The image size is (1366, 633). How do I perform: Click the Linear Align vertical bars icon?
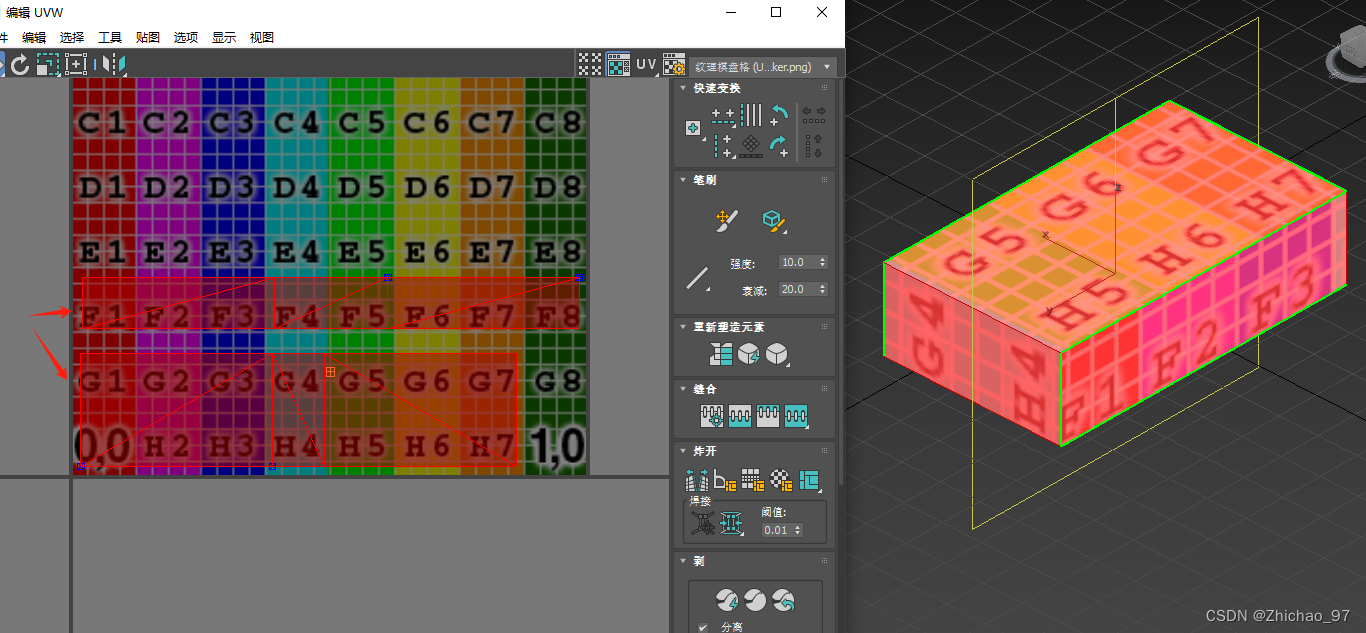[751, 114]
